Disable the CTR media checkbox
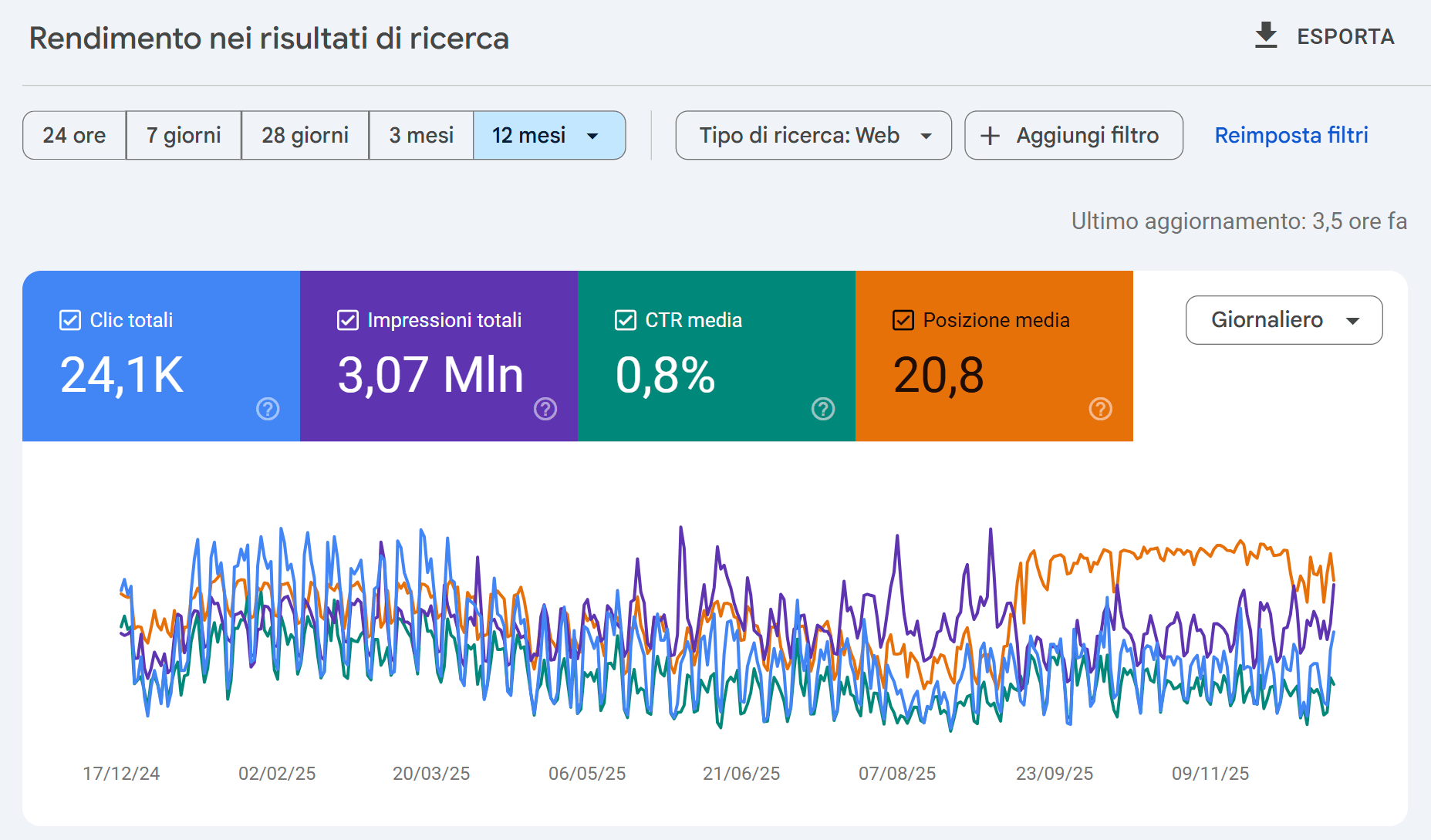Image resolution: width=1431 pixels, height=840 pixels. tap(624, 319)
